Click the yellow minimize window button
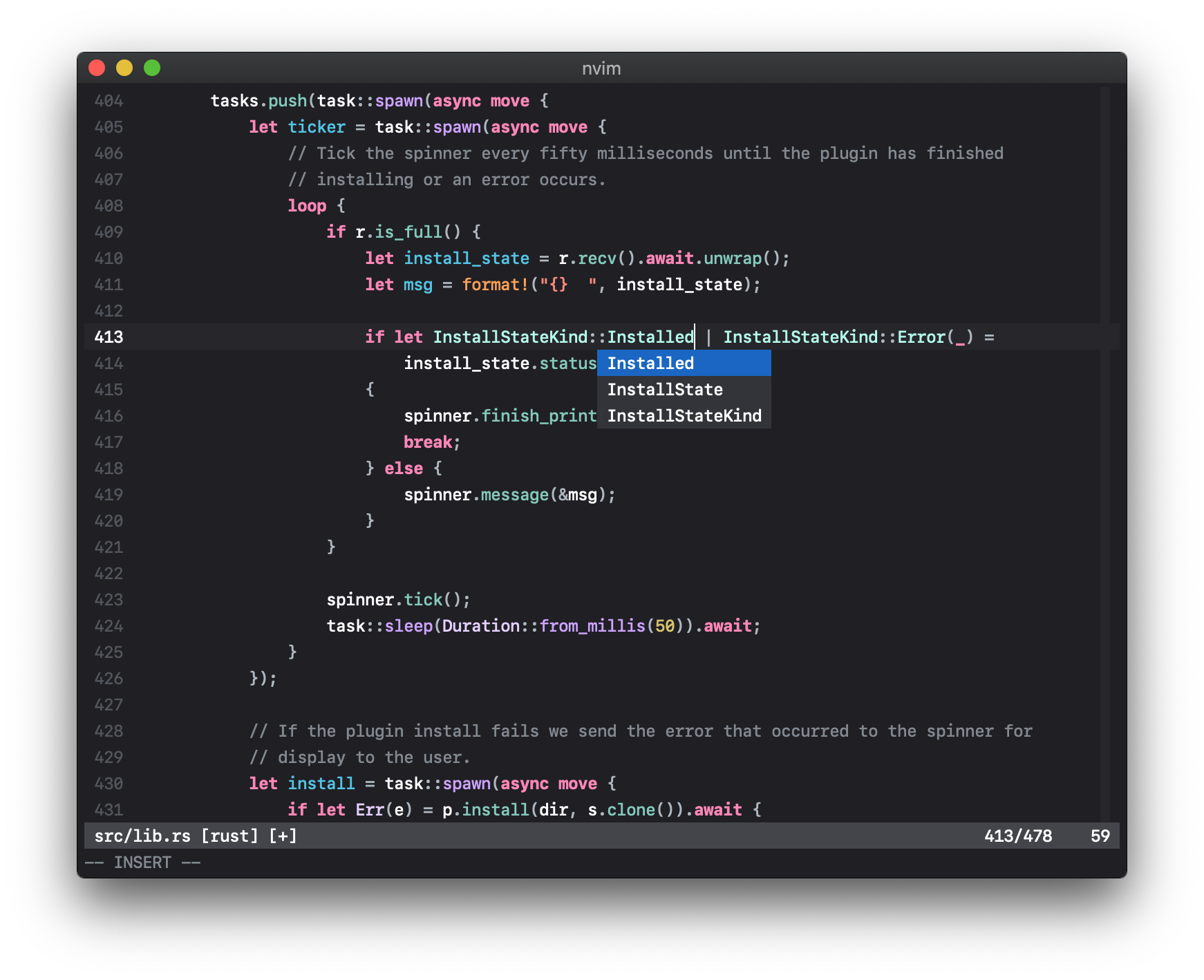Viewport: 1204px width, 980px height. coord(124,68)
